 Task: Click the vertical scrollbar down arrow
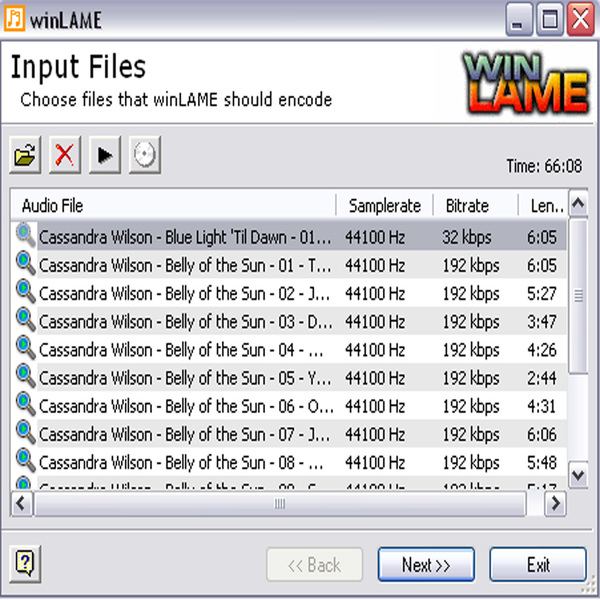pyautogui.click(x=578, y=475)
